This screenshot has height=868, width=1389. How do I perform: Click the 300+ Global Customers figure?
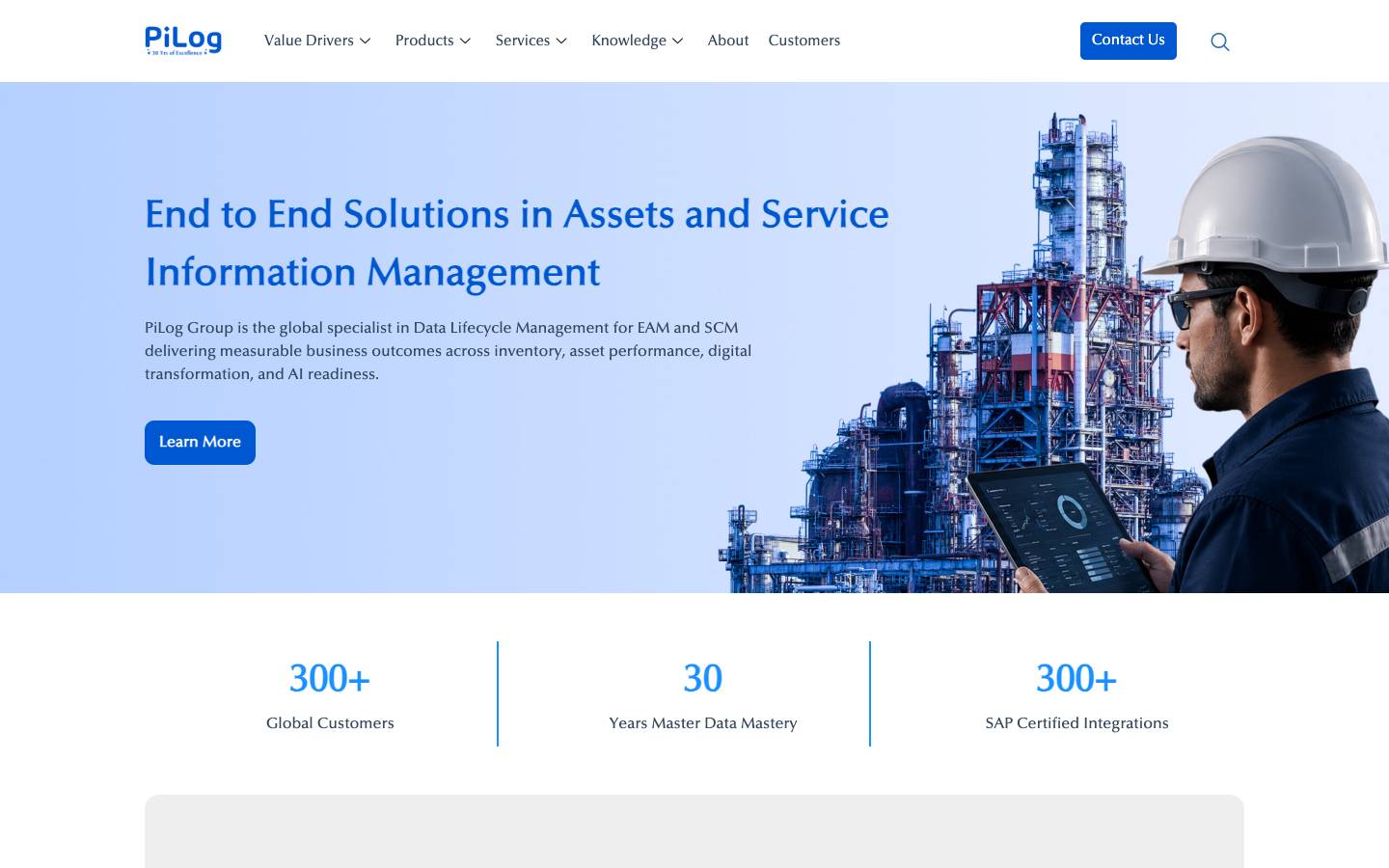click(x=330, y=678)
